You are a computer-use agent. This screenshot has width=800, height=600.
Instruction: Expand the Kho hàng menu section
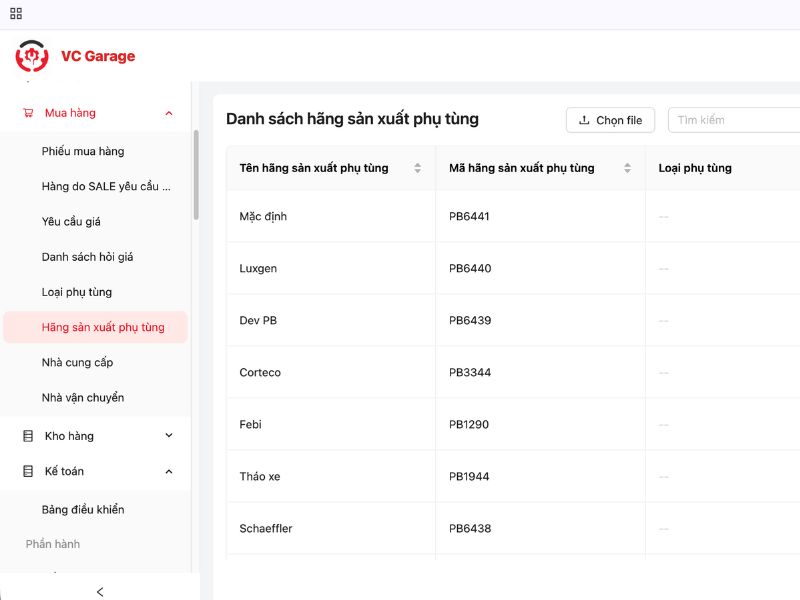click(x=168, y=436)
